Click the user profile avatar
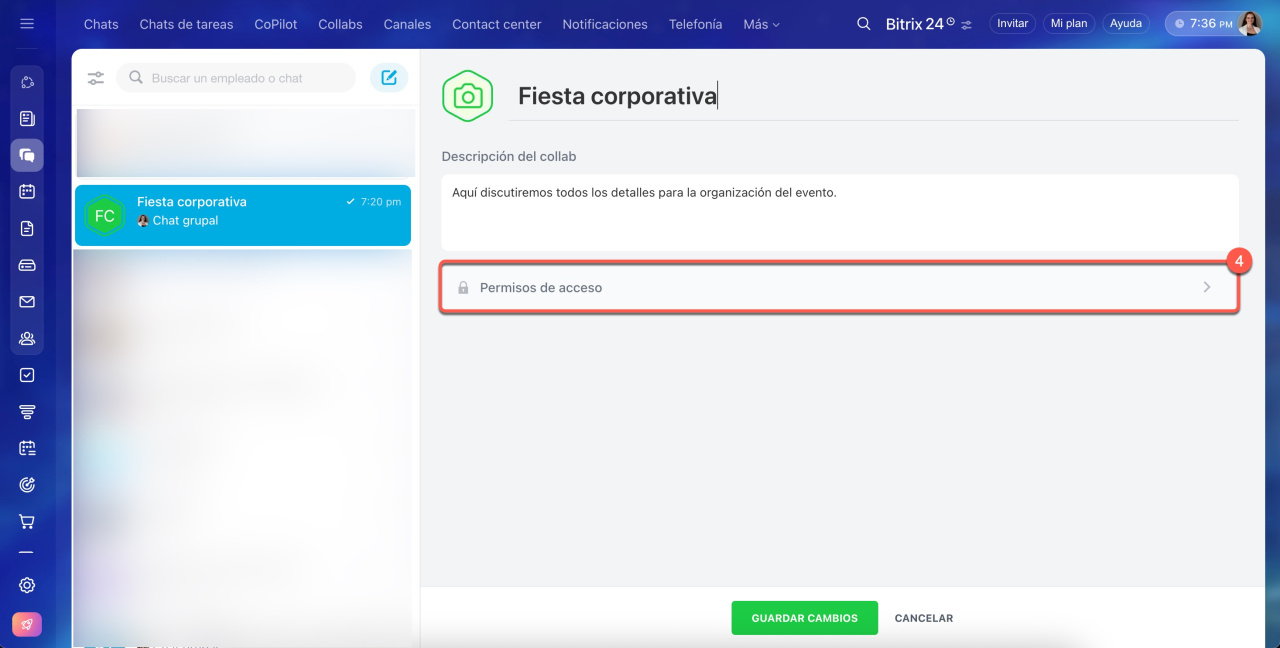Viewport: 1280px width, 648px height. pyautogui.click(x=1250, y=24)
